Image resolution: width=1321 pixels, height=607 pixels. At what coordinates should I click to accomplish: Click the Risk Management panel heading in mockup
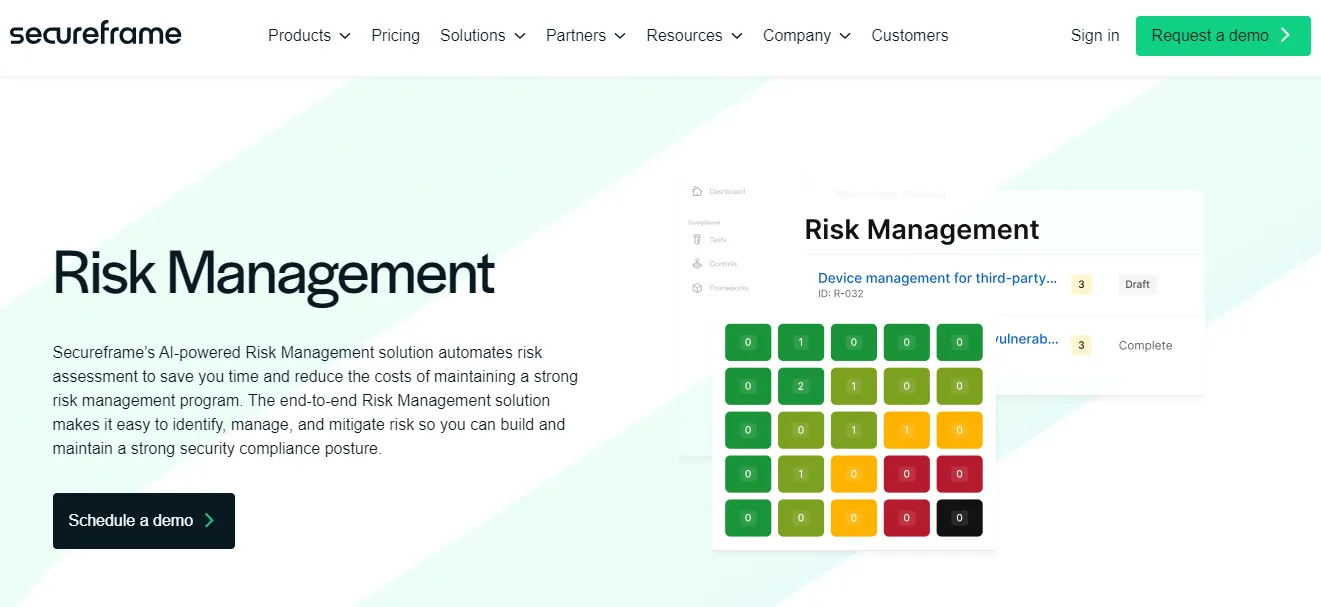click(x=922, y=230)
